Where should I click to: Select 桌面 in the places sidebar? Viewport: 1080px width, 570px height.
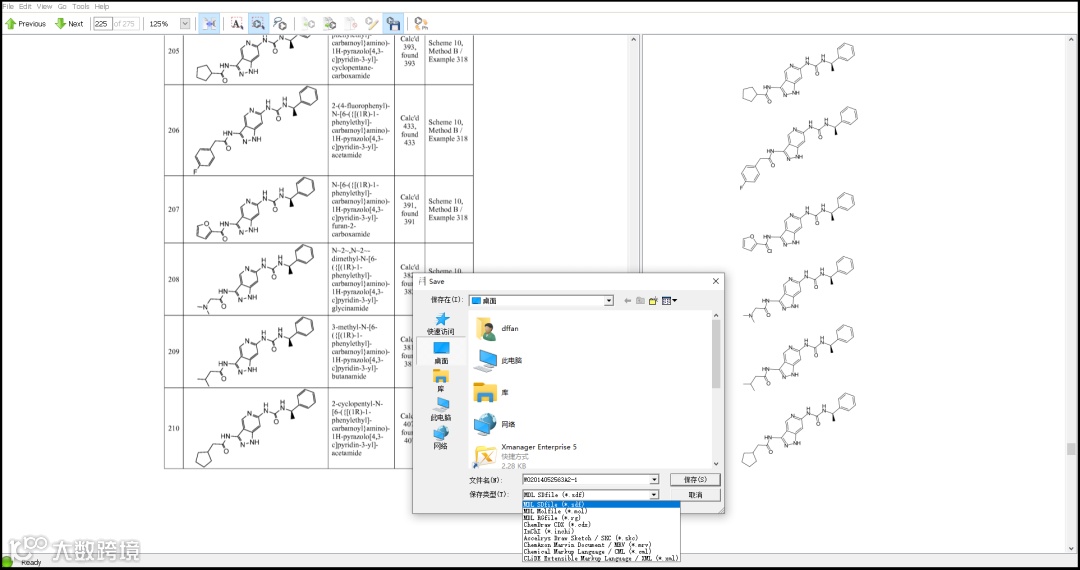[x=441, y=352]
